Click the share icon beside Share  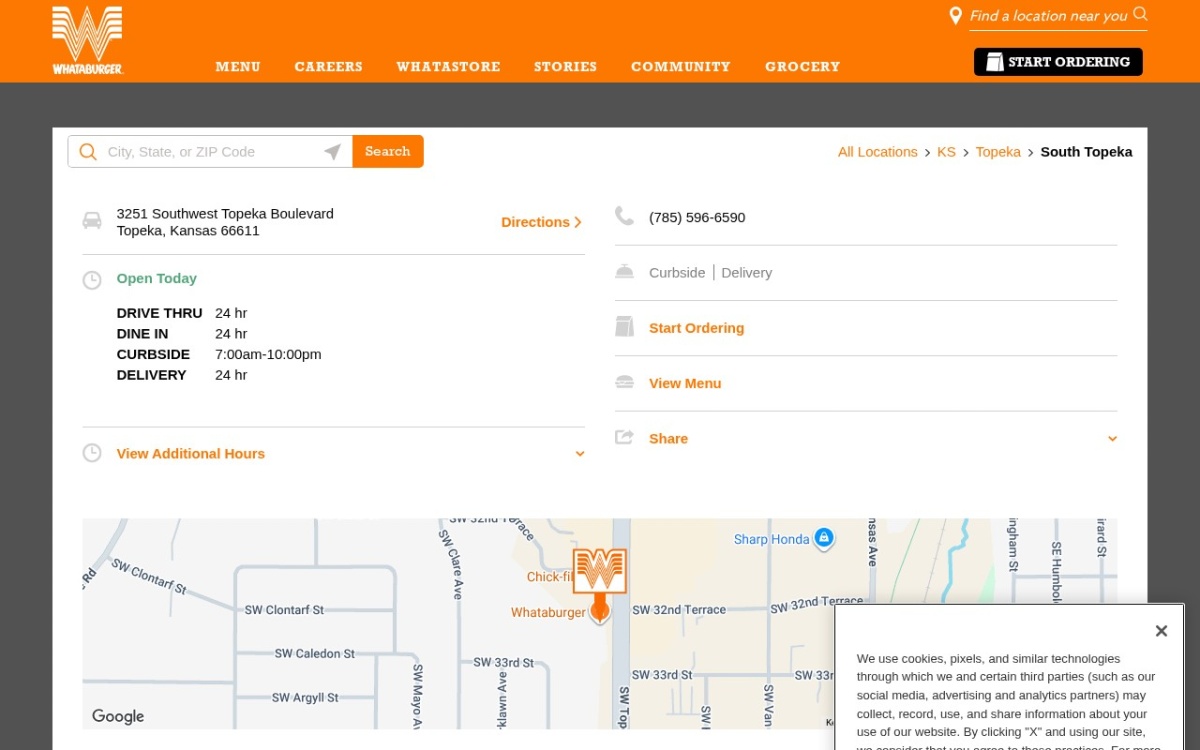coord(624,437)
